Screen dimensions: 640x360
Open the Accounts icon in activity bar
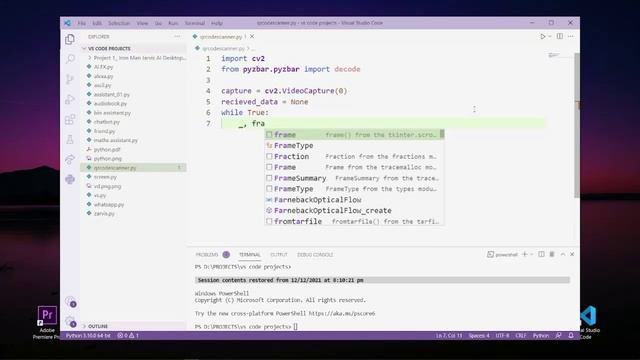[70, 302]
